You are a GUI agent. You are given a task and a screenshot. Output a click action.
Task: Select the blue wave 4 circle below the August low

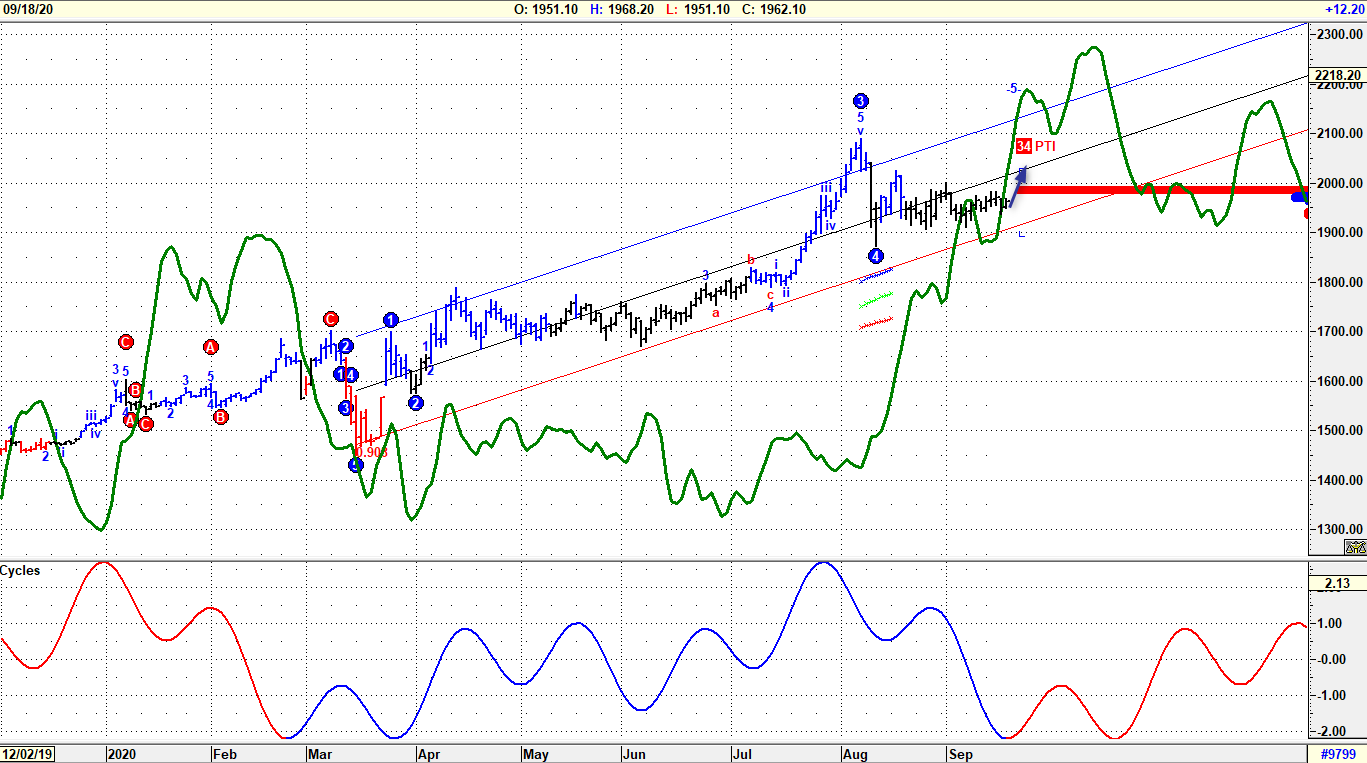click(875, 256)
